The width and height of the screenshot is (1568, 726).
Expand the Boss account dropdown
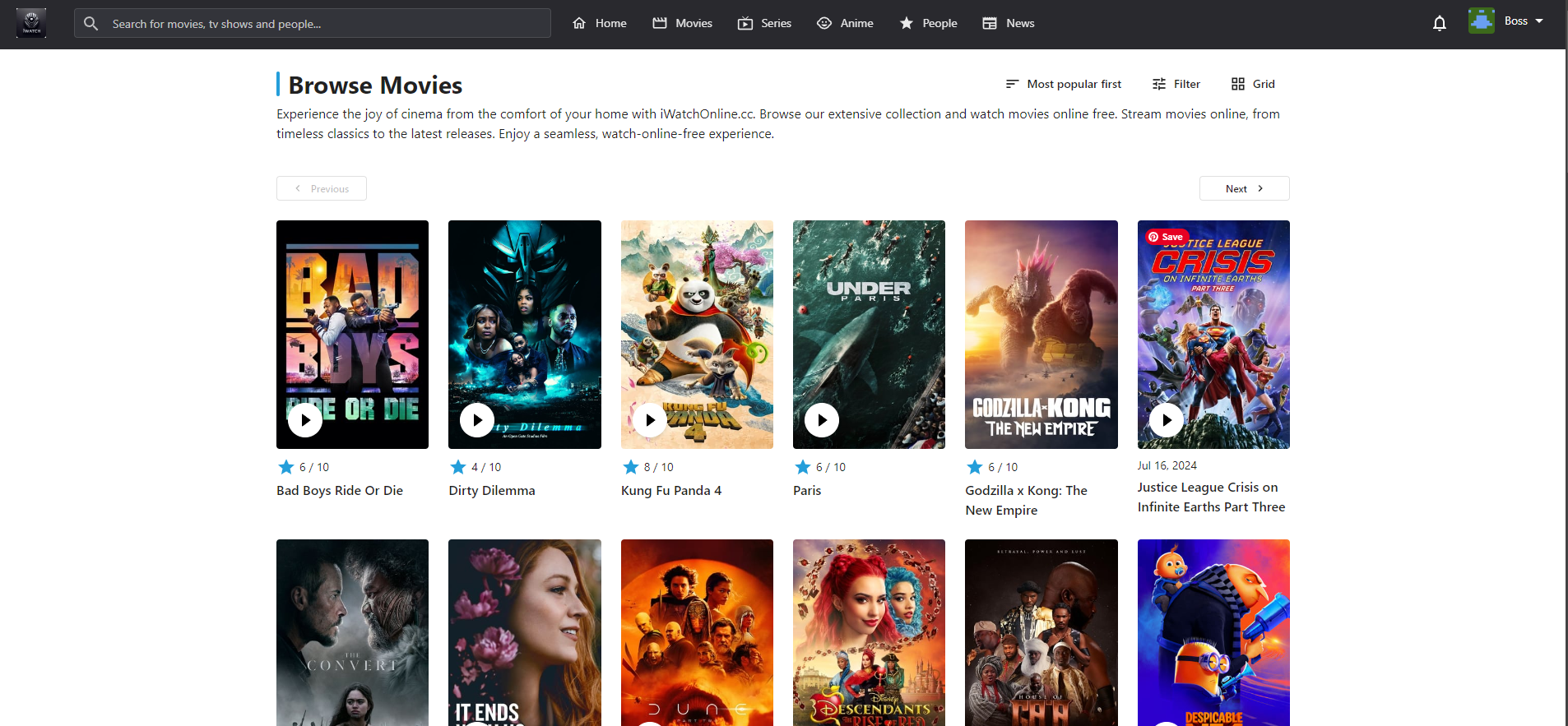(x=1539, y=21)
